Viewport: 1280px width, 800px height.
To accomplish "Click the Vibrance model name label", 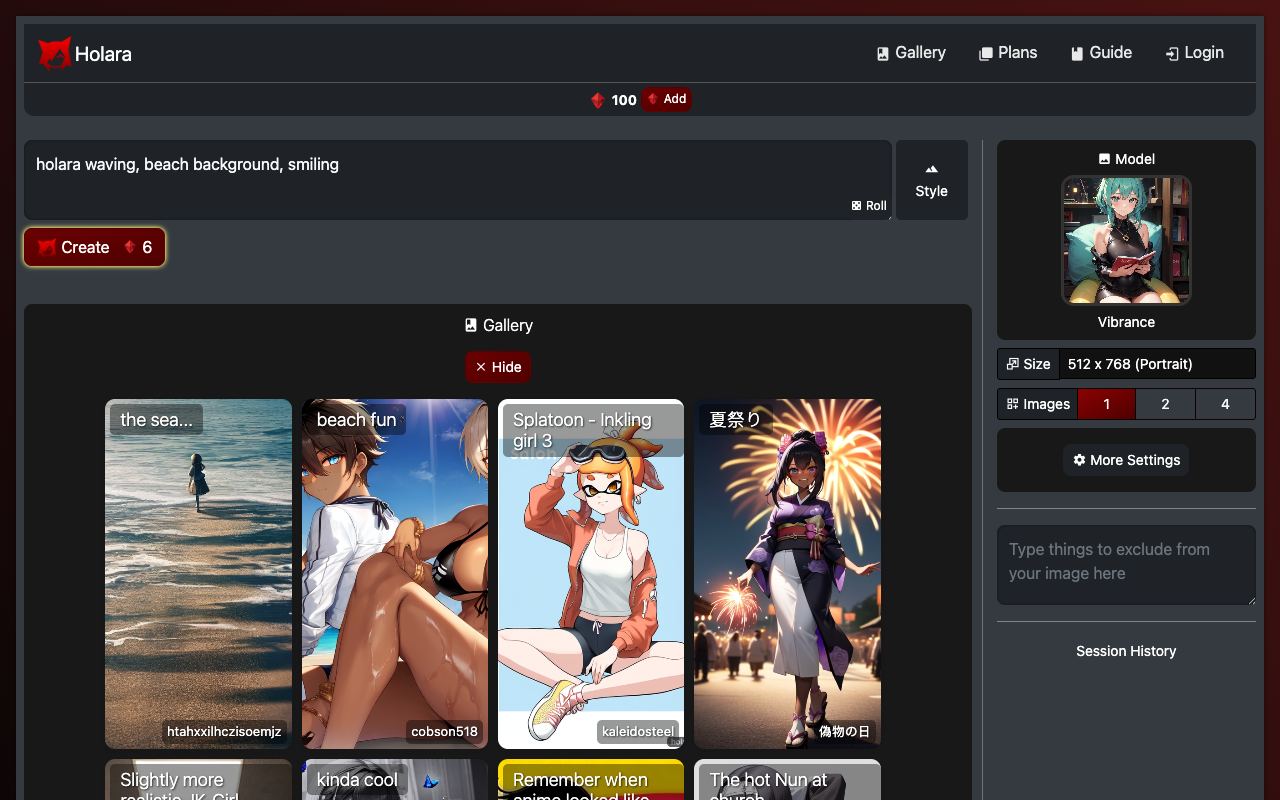I will [1126, 322].
